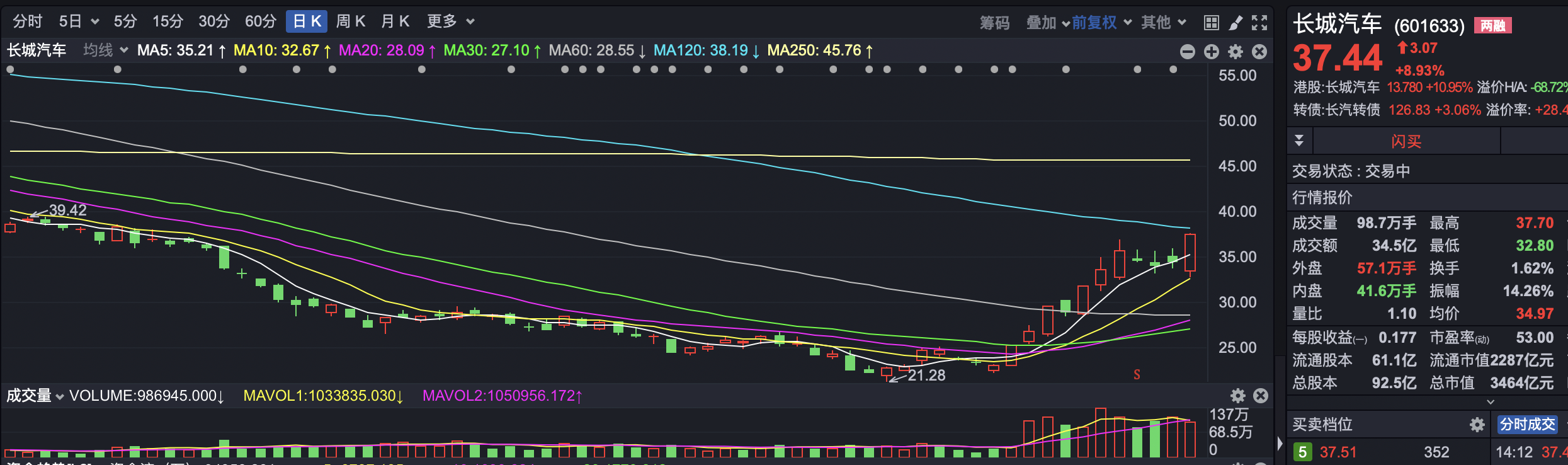Open the multi-chart grid layout icon

(x=1211, y=23)
